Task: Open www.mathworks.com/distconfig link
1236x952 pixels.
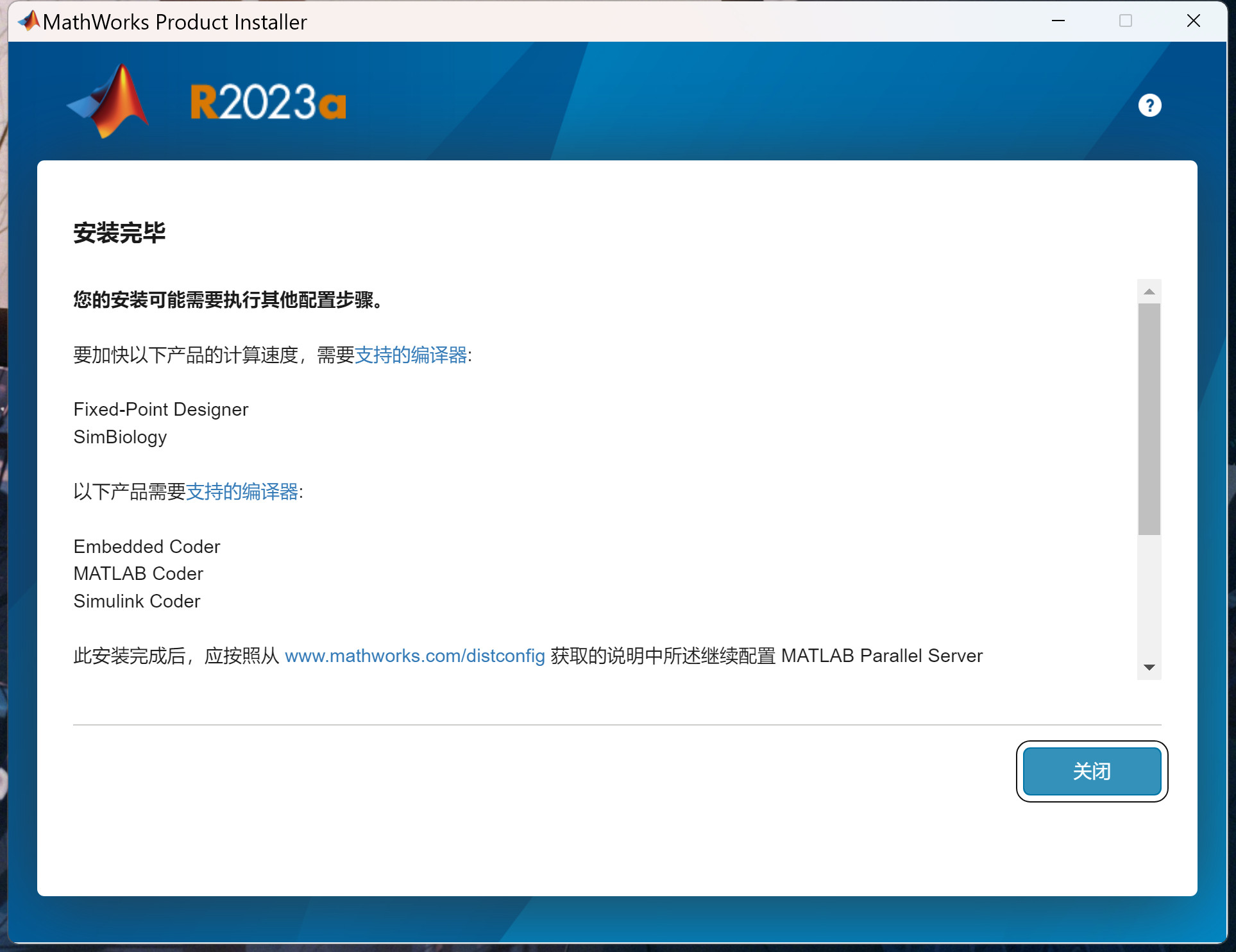Action: point(414,656)
